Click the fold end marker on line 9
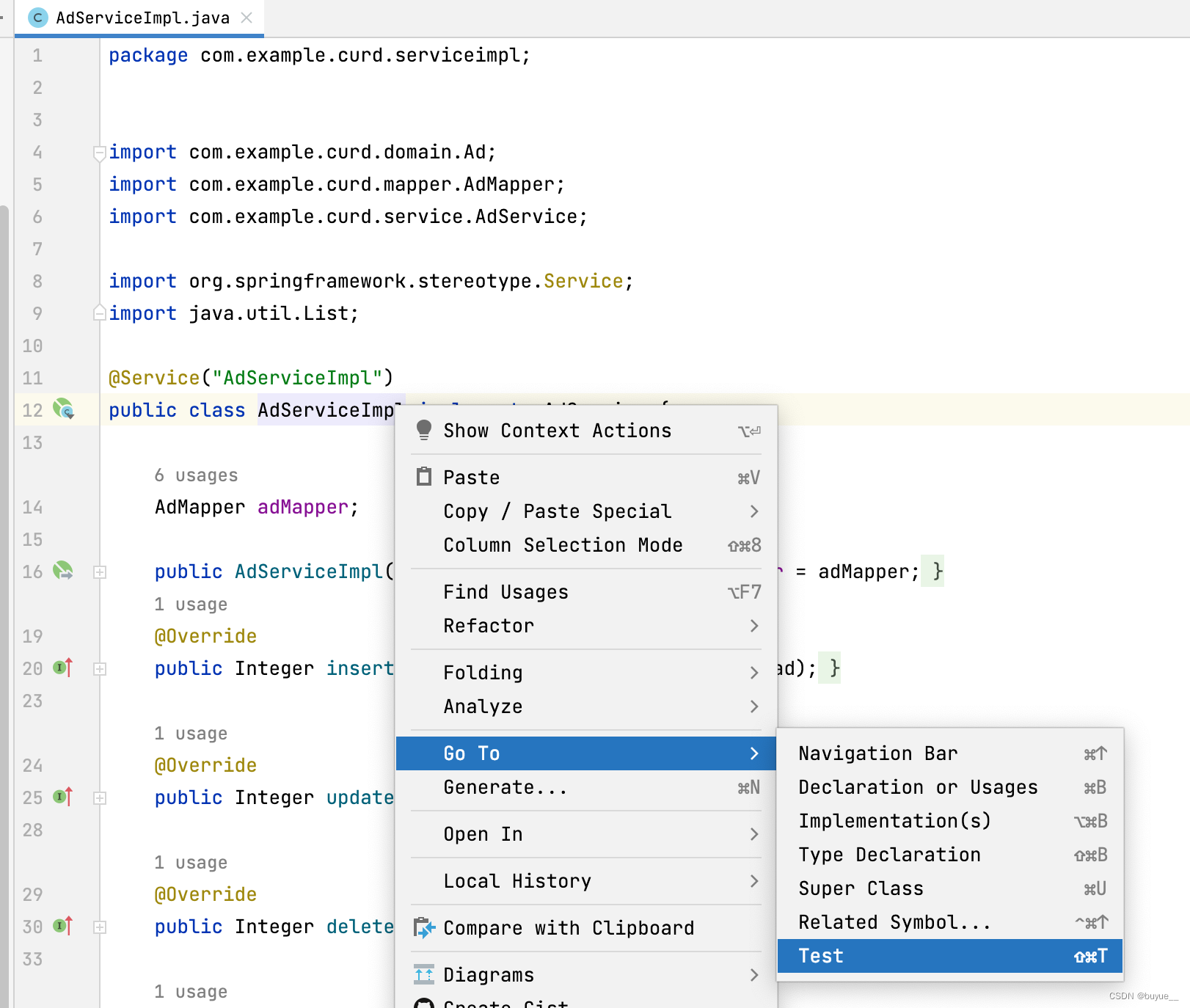The image size is (1190, 1008). 100,313
